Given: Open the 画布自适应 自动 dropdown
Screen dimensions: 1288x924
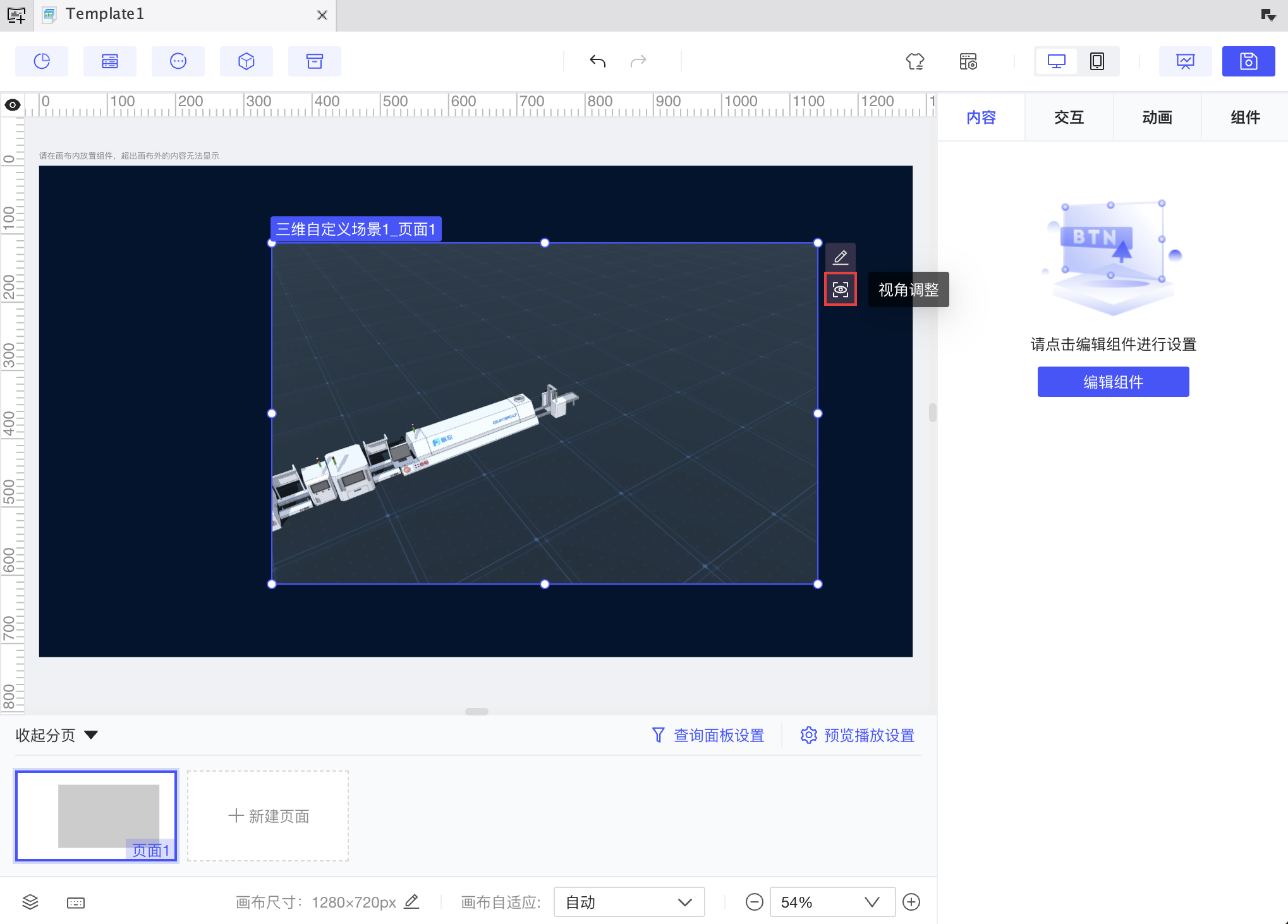Looking at the screenshot, I should 628,902.
